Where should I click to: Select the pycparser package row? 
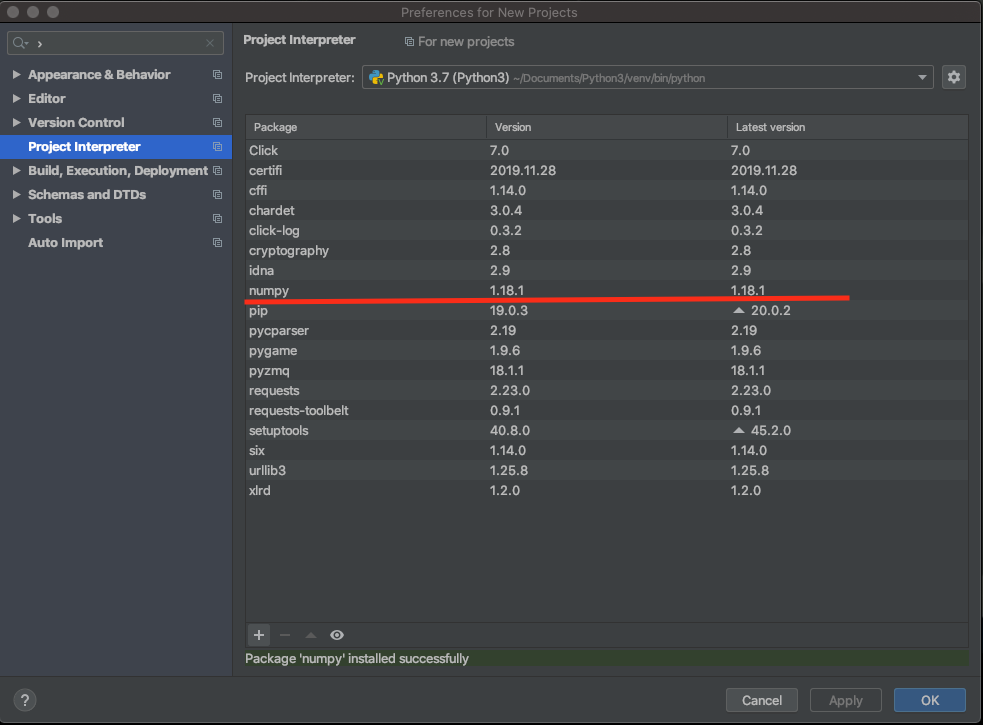607,331
